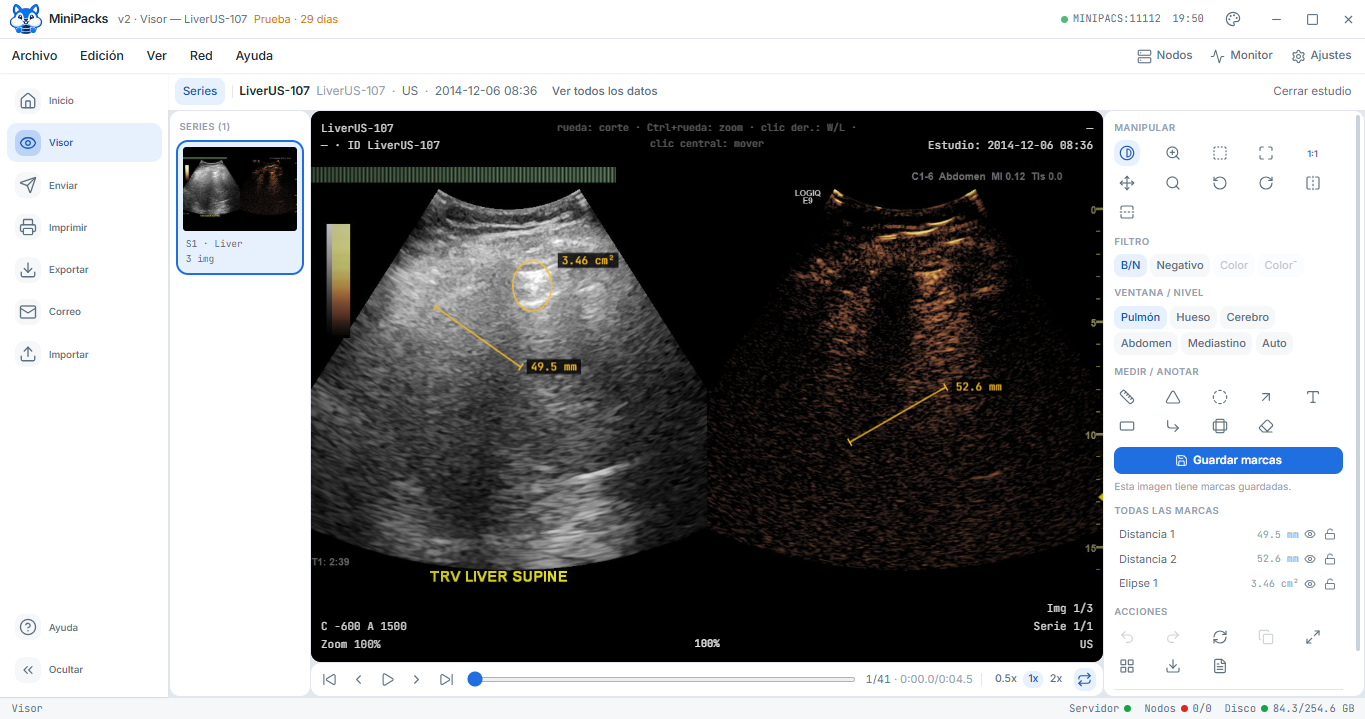This screenshot has width=1365, height=719.
Task: Open fullscreen with expand arrows icon
Action: coord(1313,637)
